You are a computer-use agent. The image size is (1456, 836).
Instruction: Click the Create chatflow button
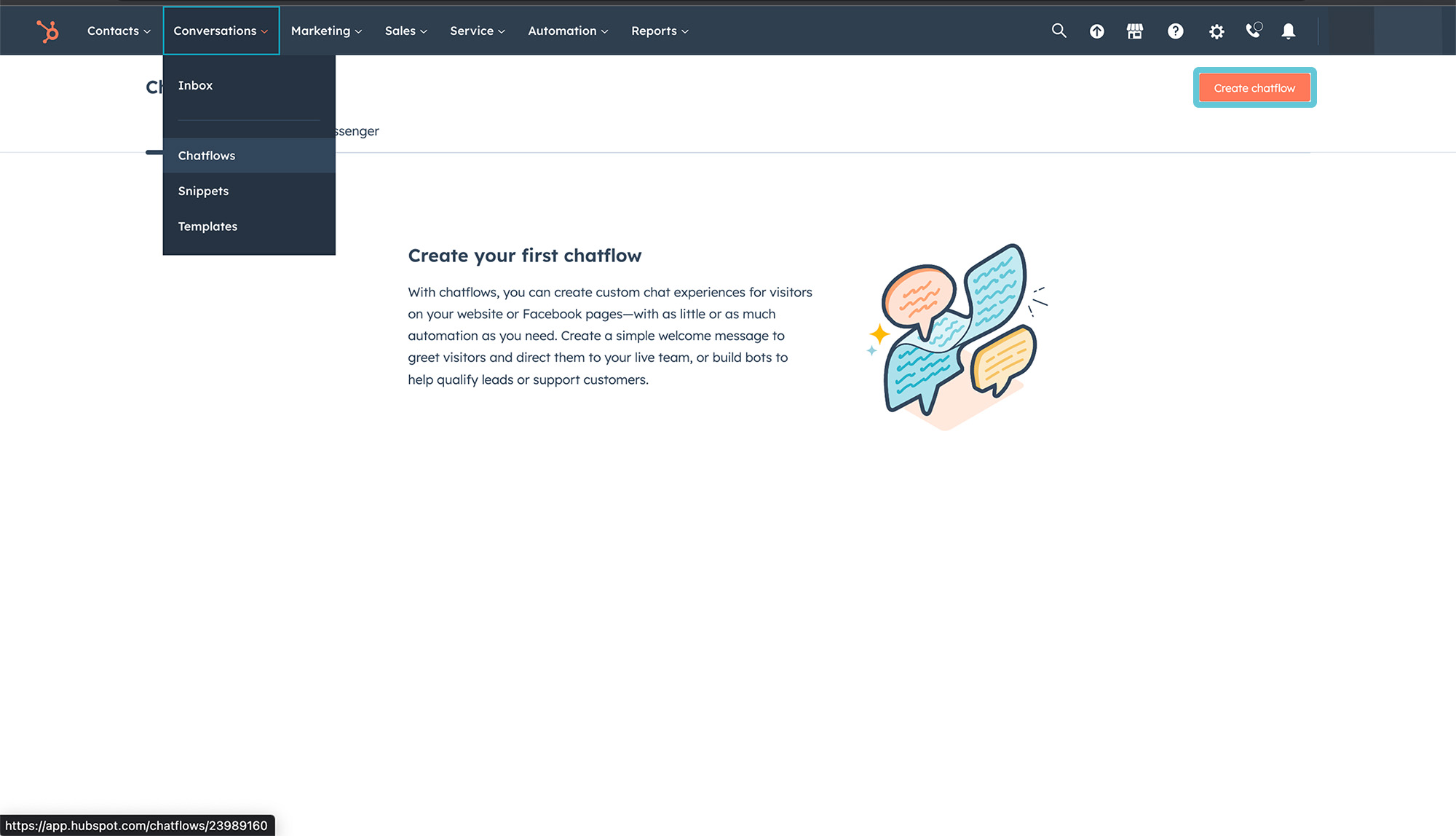[1254, 87]
